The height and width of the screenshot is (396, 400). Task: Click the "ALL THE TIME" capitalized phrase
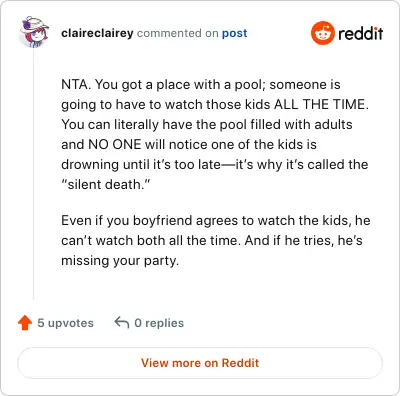[319, 104]
